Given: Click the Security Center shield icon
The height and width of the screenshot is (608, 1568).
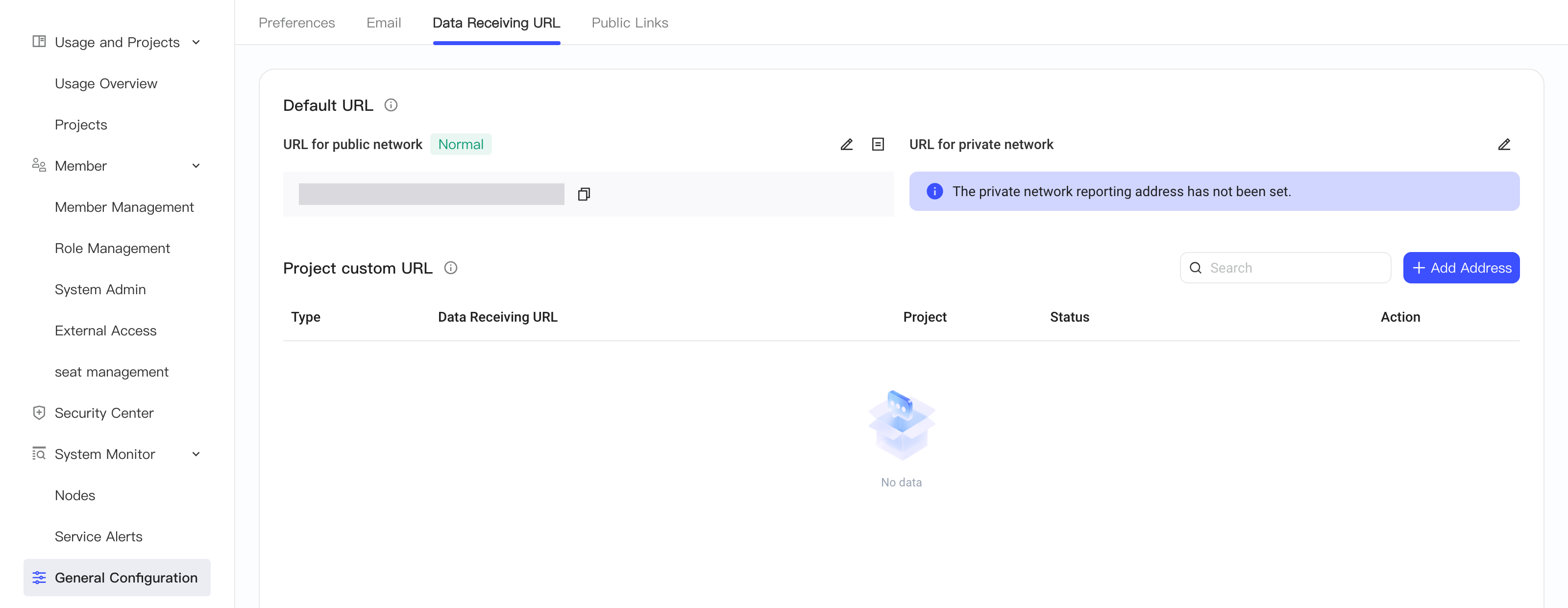Looking at the screenshot, I should click(39, 413).
